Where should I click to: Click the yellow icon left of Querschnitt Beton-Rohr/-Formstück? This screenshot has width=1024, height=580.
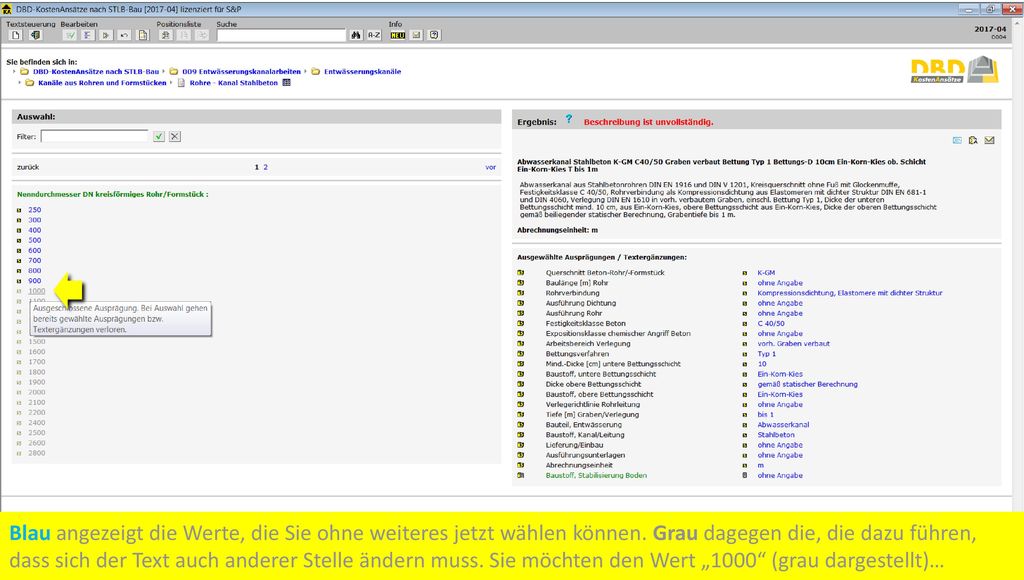(520, 273)
